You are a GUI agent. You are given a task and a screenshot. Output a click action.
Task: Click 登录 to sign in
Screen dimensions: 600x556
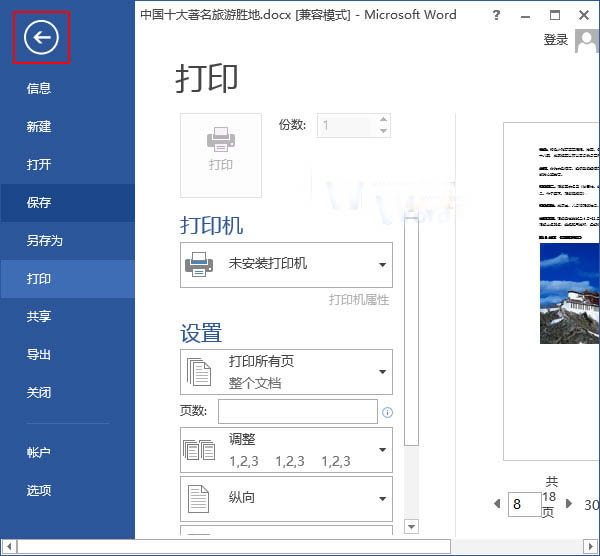pyautogui.click(x=556, y=40)
